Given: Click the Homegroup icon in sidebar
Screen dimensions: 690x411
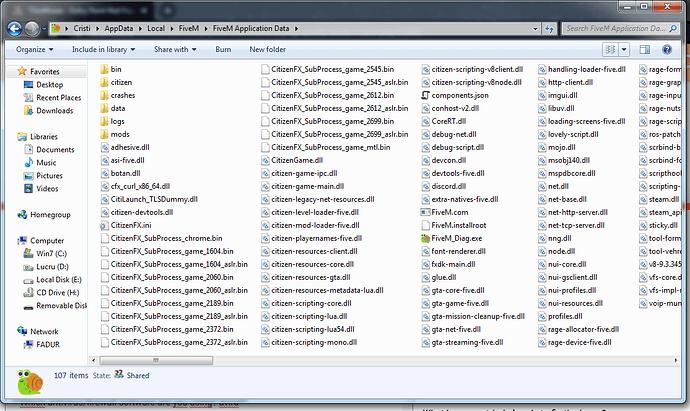Looking at the screenshot, I should (22, 215).
